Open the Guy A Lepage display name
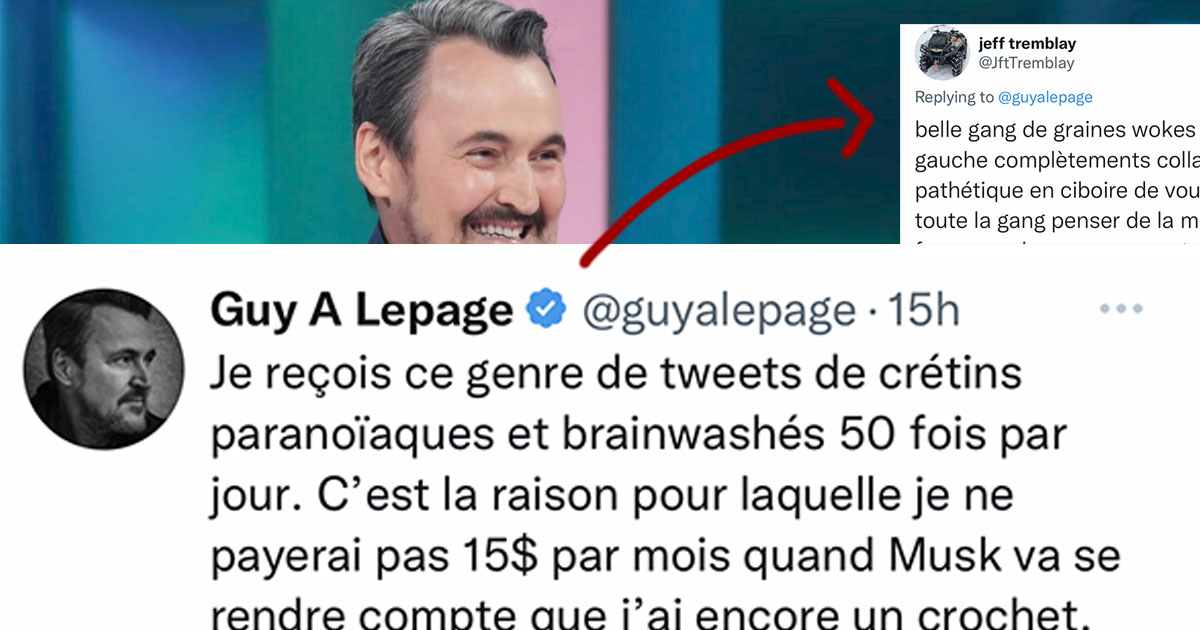Viewport: 1200px width, 630px height. pos(361,312)
